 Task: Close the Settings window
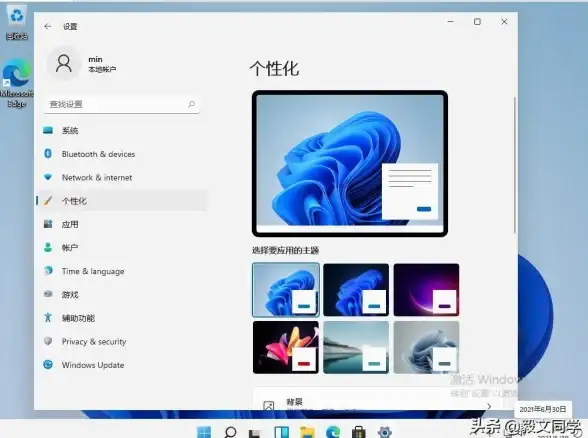click(x=504, y=22)
